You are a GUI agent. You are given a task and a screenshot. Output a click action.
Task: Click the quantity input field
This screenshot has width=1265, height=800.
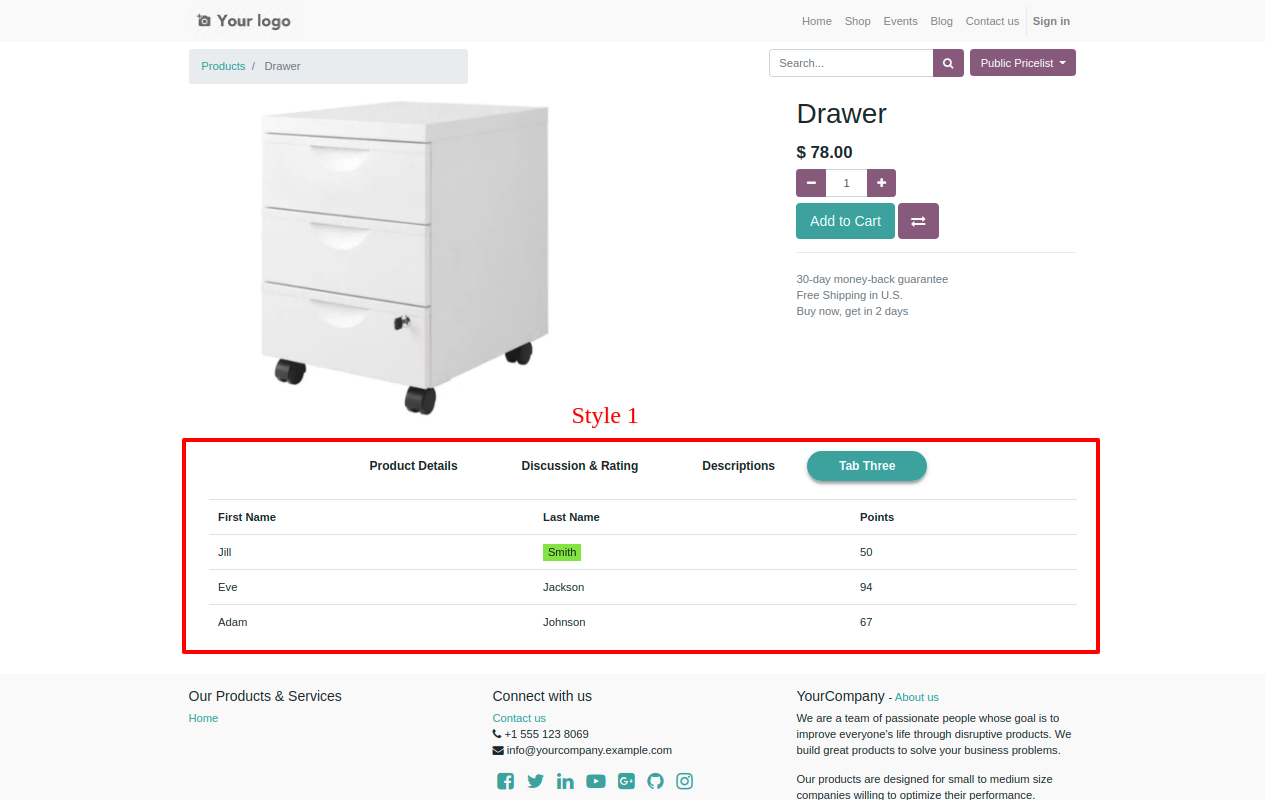click(x=846, y=183)
